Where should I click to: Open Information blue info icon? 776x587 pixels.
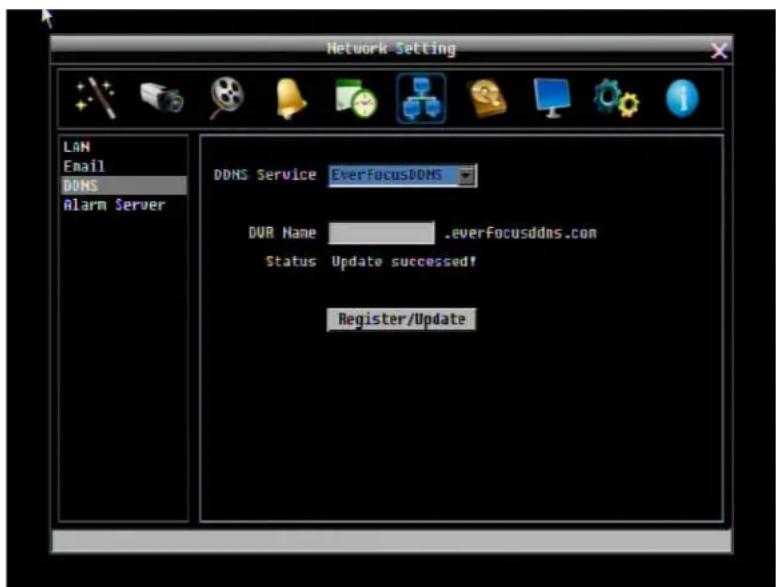tap(682, 98)
